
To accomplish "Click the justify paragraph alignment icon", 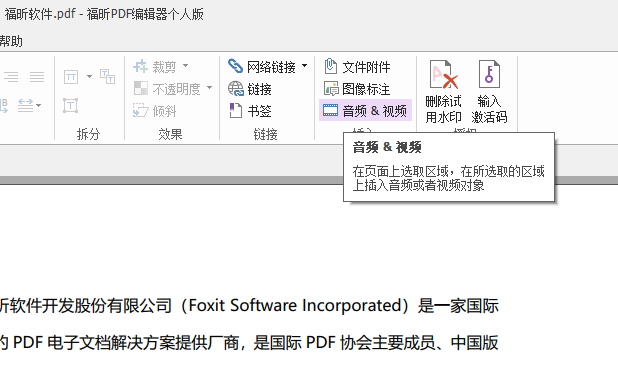I will [37, 77].
